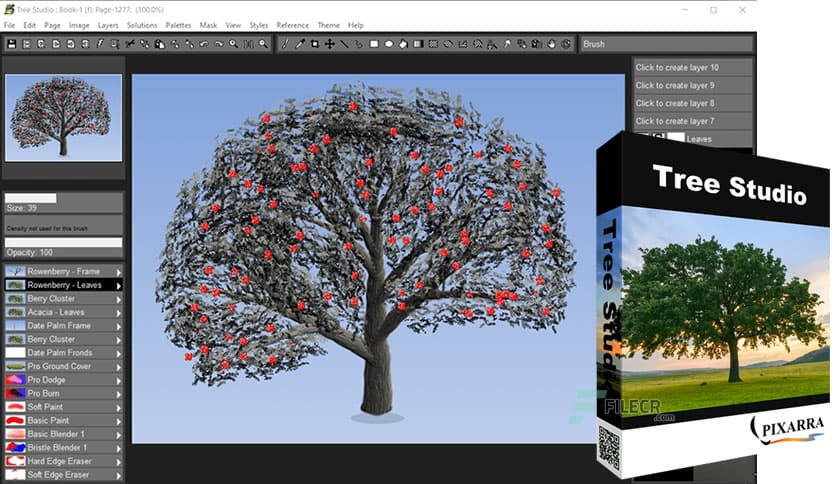Select the Ellipse shape tool
This screenshot has height=484, width=836.
(389, 44)
